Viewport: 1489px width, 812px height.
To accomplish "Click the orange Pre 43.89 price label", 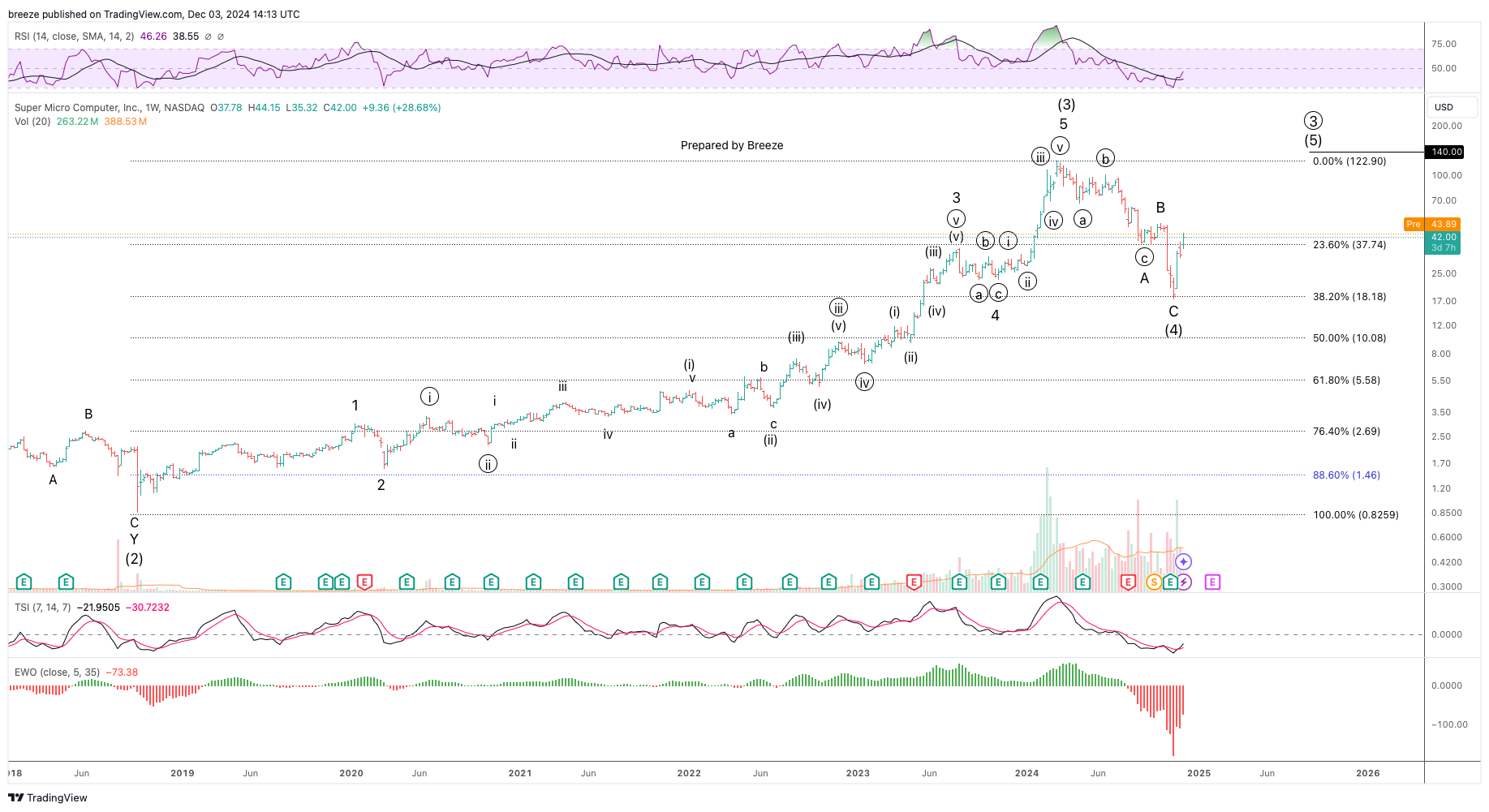I will [1431, 224].
